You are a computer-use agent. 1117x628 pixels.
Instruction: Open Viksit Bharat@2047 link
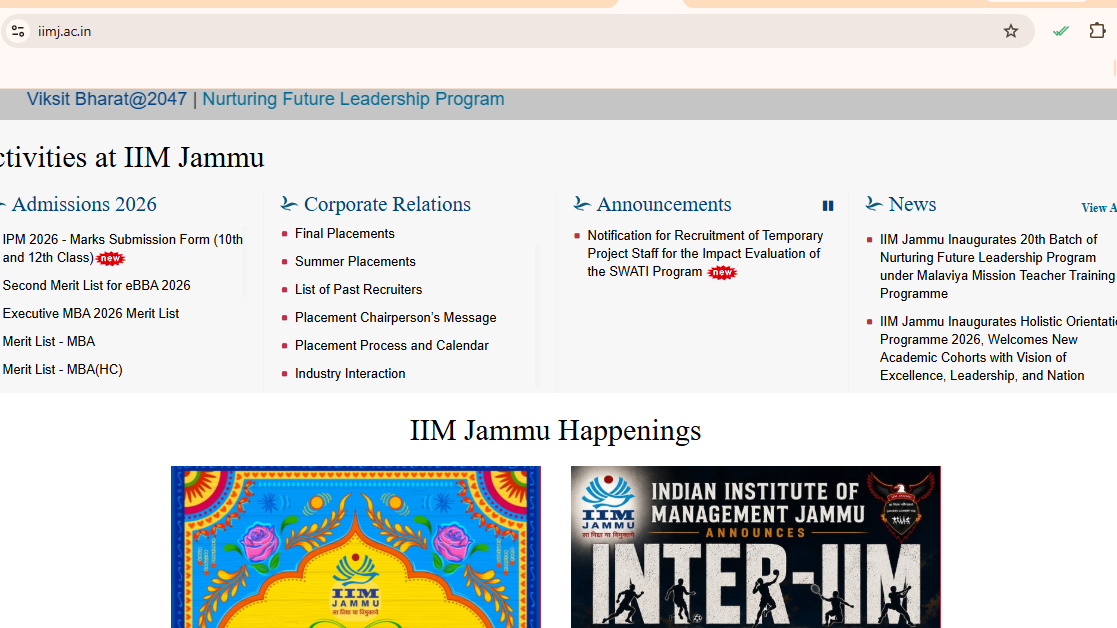click(x=107, y=99)
